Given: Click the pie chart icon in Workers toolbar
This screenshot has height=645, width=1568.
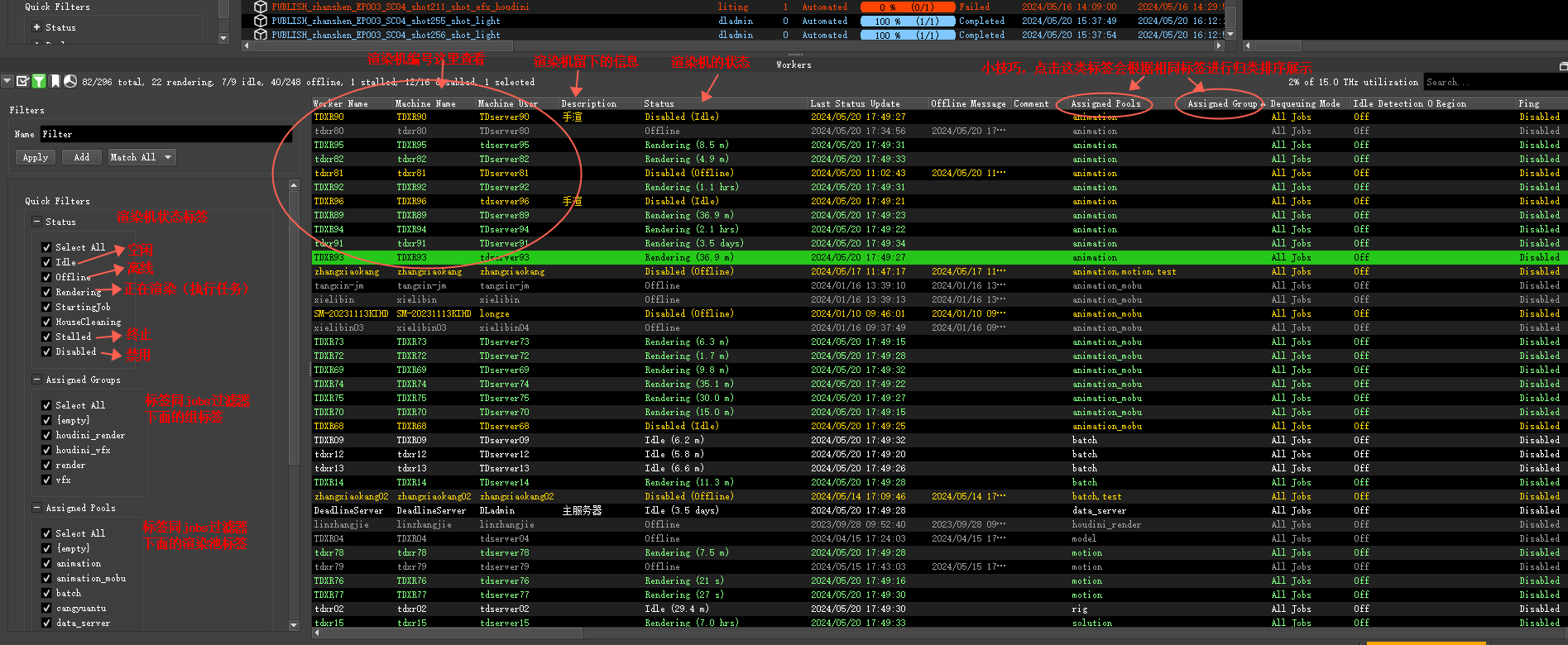Looking at the screenshot, I should pos(70,81).
